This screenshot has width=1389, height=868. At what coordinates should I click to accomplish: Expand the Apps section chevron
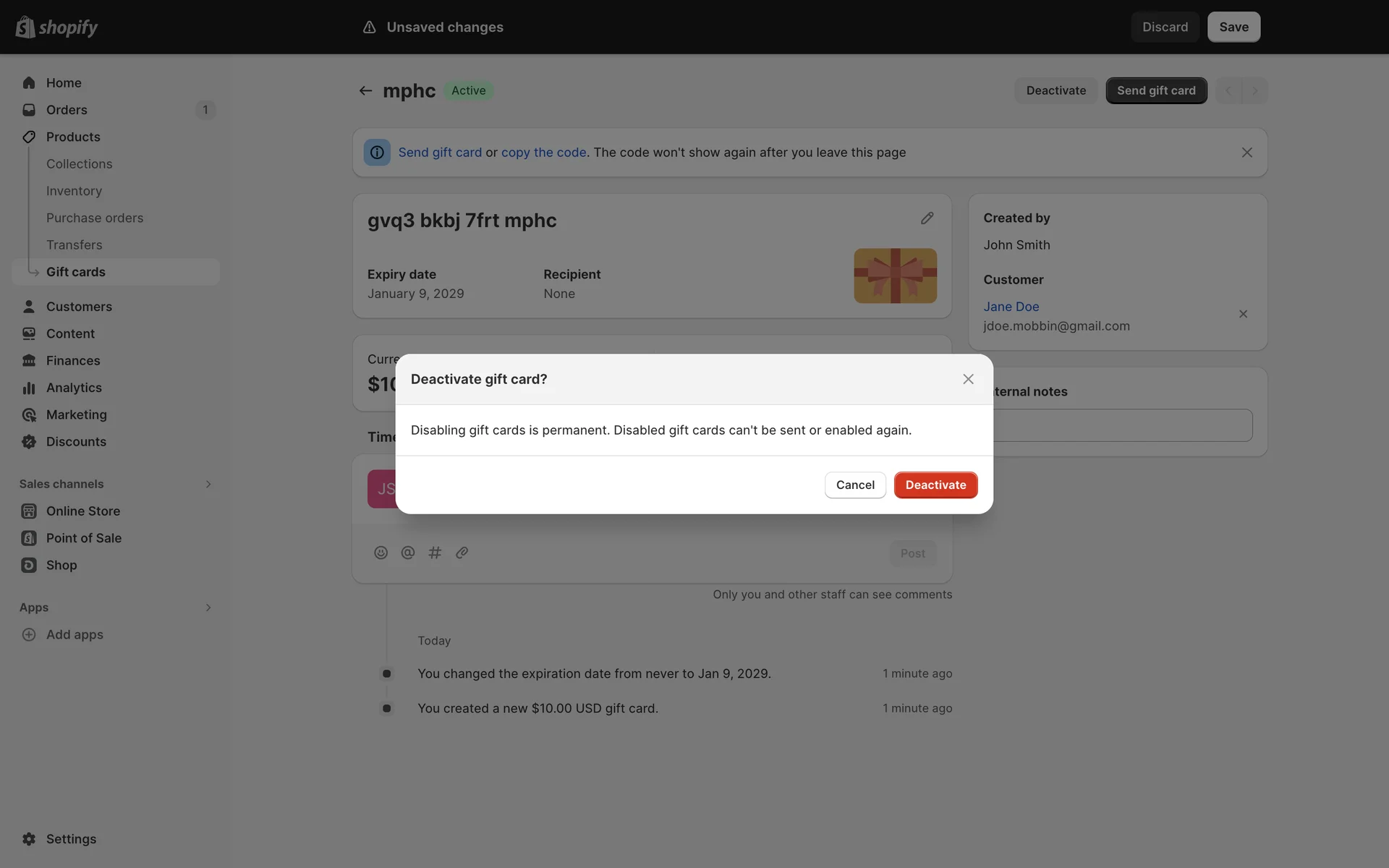(208, 608)
